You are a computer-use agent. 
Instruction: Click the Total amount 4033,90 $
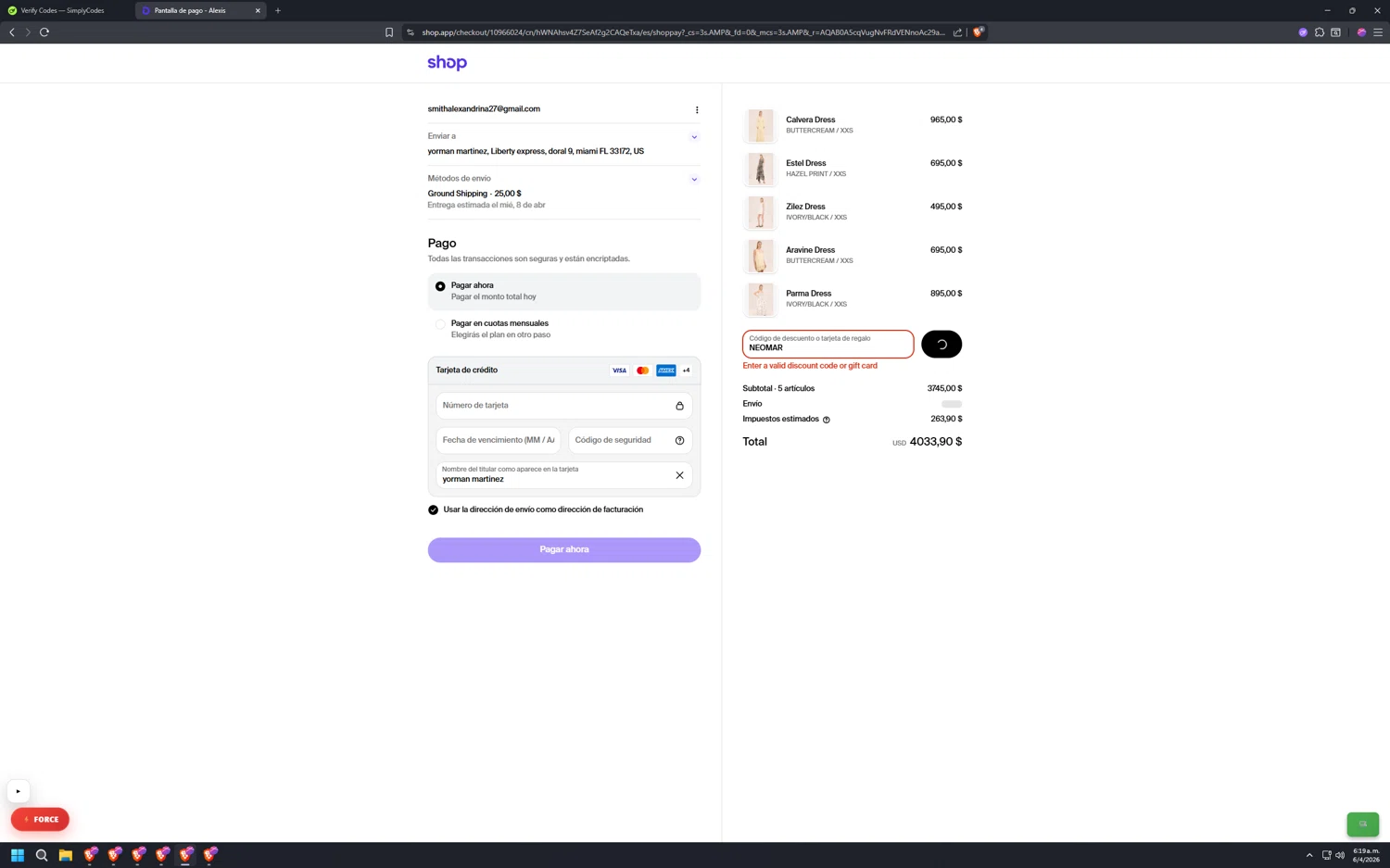pos(936,442)
